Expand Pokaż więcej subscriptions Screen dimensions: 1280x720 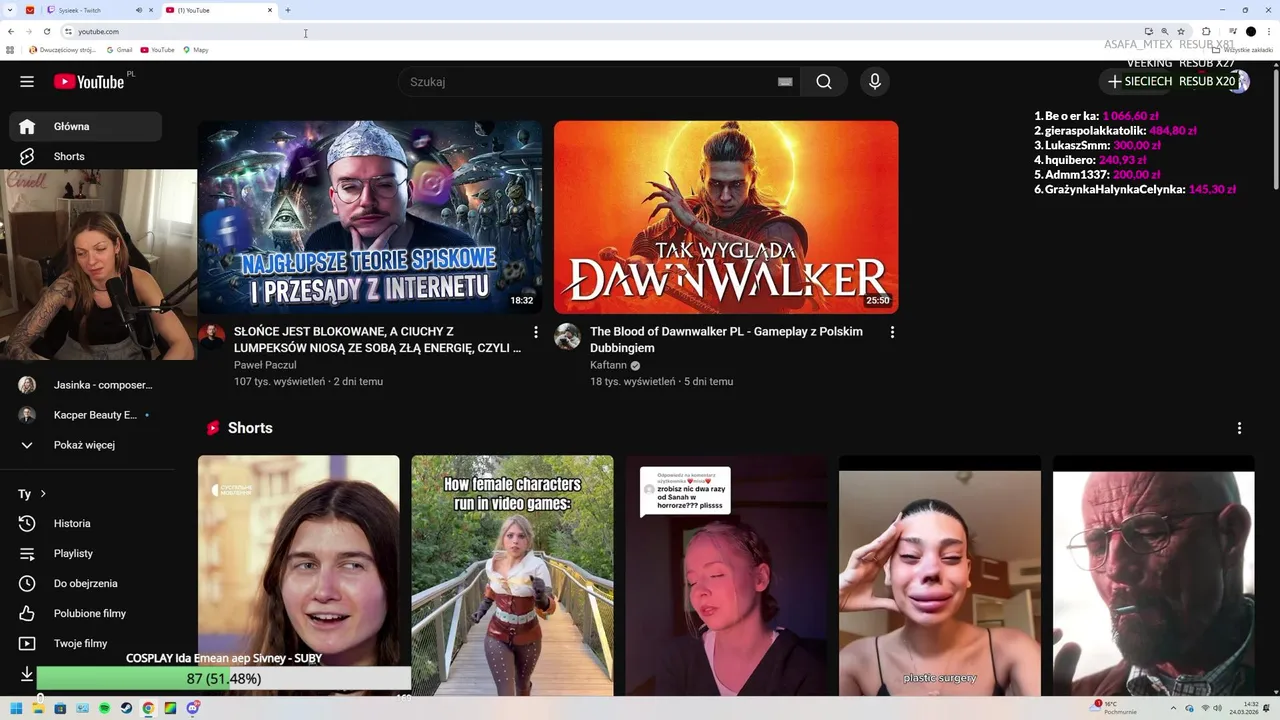(x=85, y=445)
